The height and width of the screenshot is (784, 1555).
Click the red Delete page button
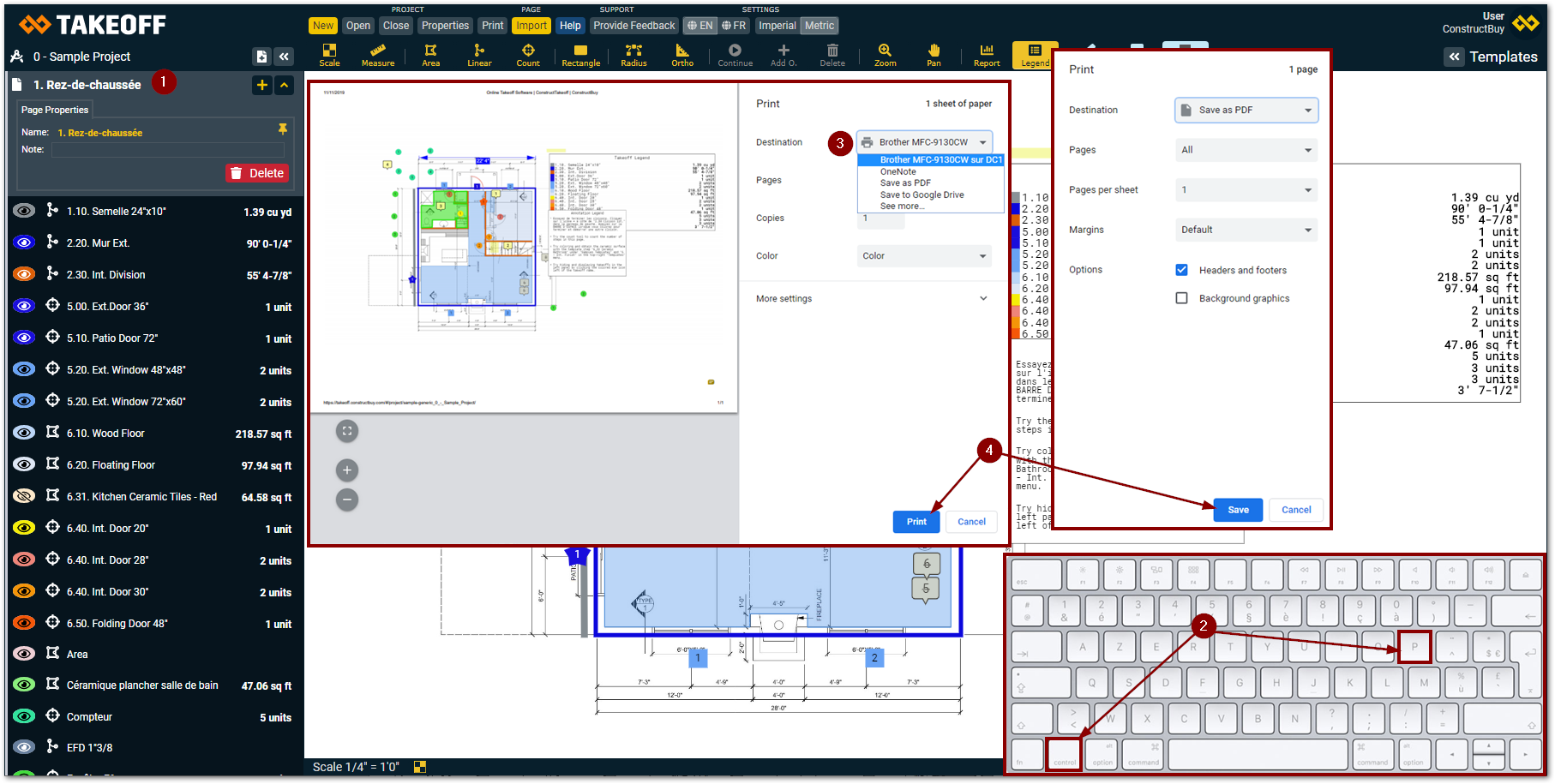click(257, 173)
